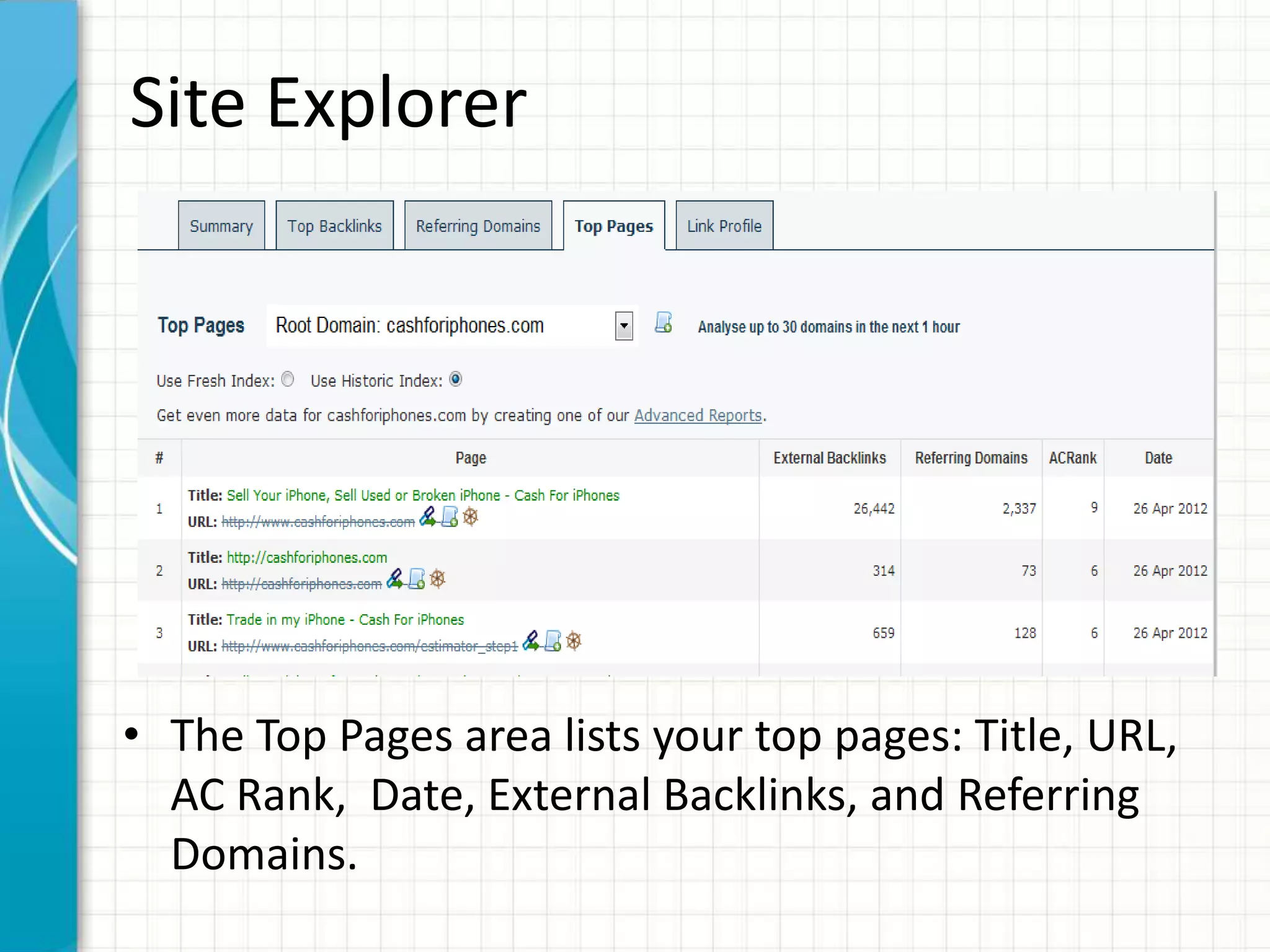Click add-report scroll icon in estimator_step1 row
The image size is (1270, 952).
pos(553,641)
